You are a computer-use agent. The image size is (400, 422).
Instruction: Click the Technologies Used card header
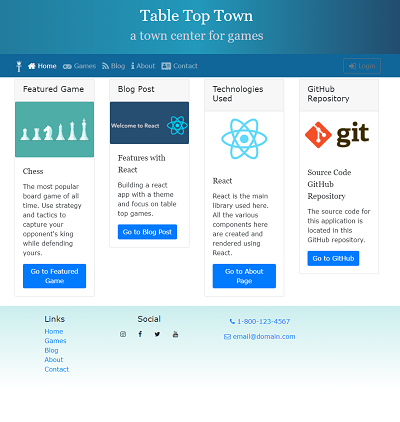[x=244, y=94]
